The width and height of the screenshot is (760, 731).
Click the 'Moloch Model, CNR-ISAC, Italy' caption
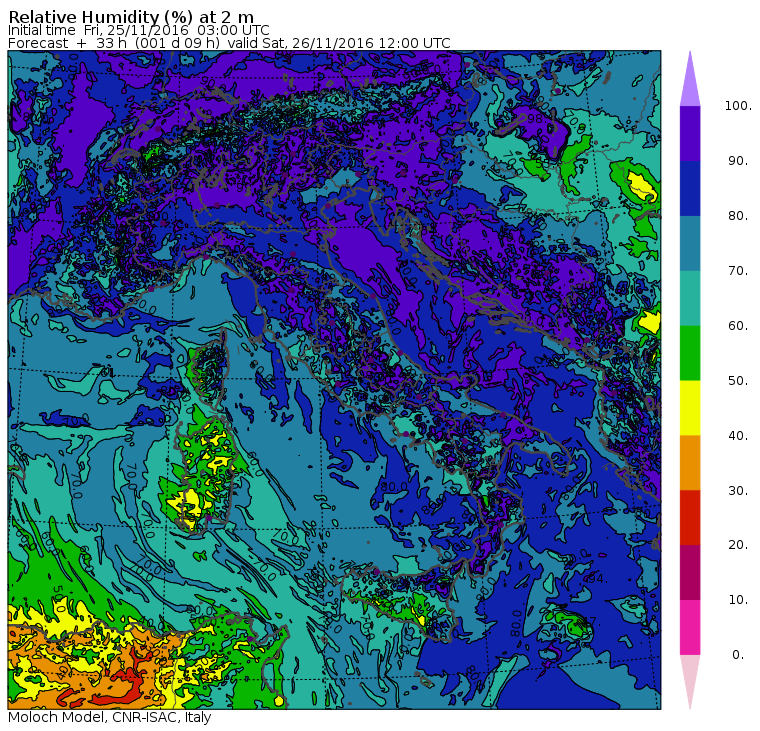[110, 717]
